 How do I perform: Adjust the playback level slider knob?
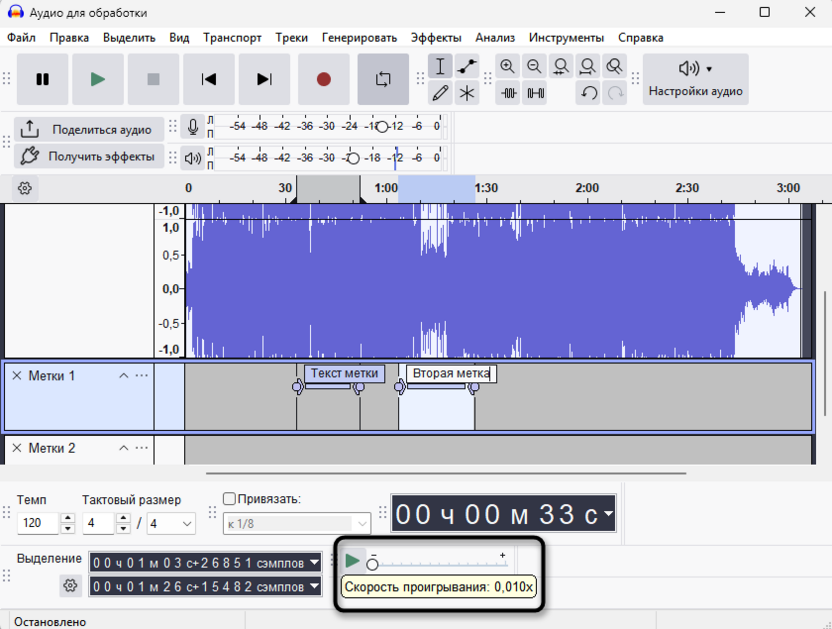click(353, 158)
